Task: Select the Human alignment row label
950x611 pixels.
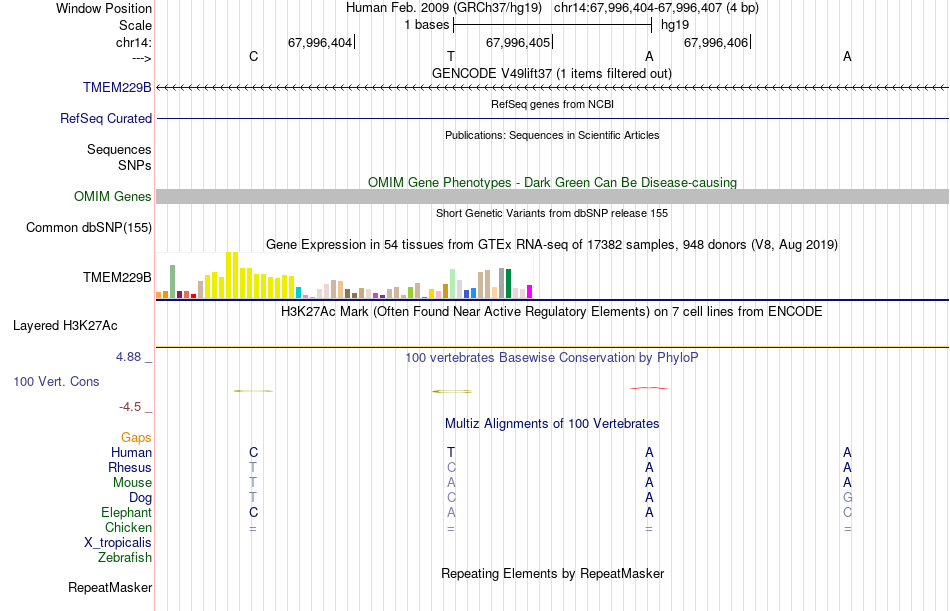Action: (x=131, y=452)
